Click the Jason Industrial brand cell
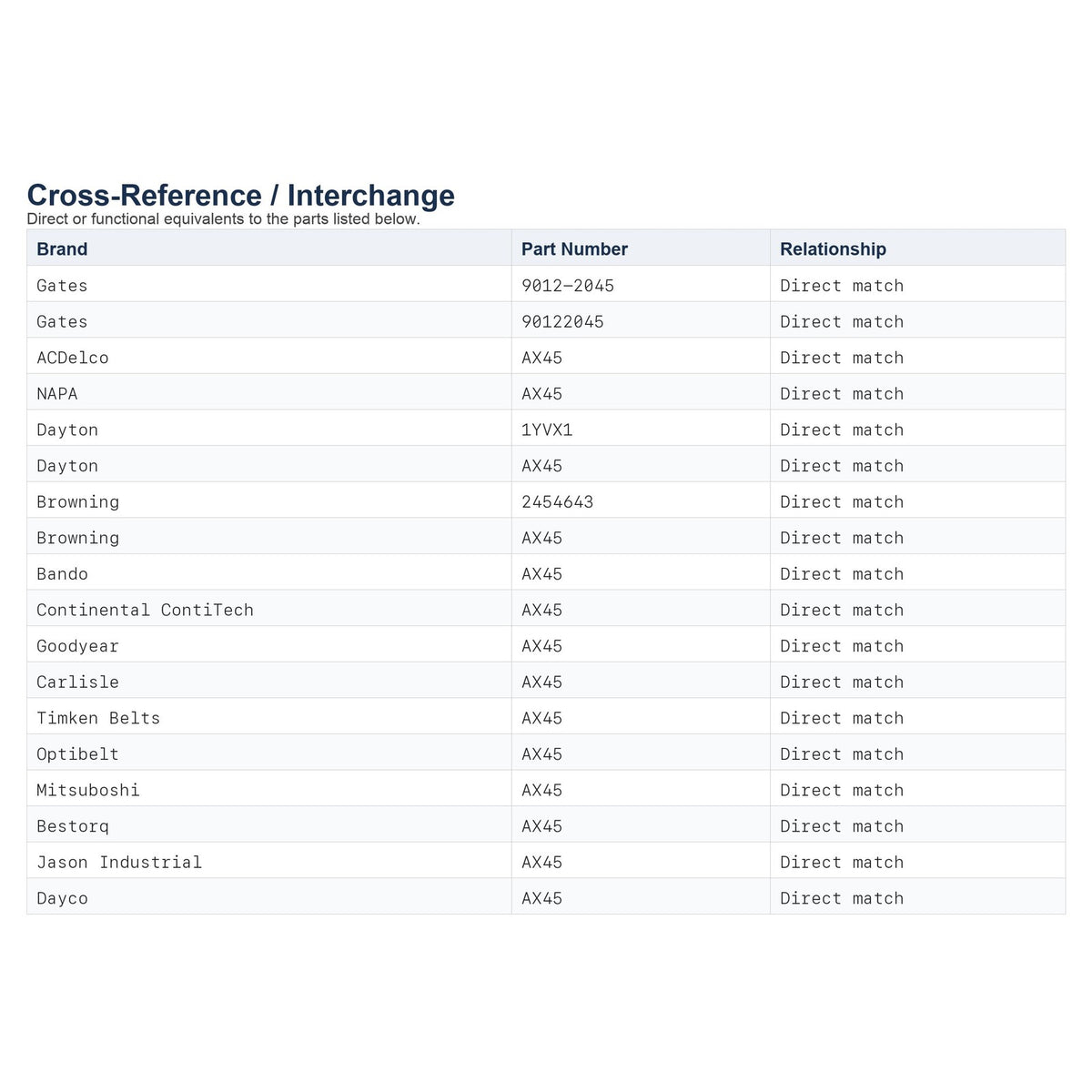1092x1092 pixels. point(269,862)
